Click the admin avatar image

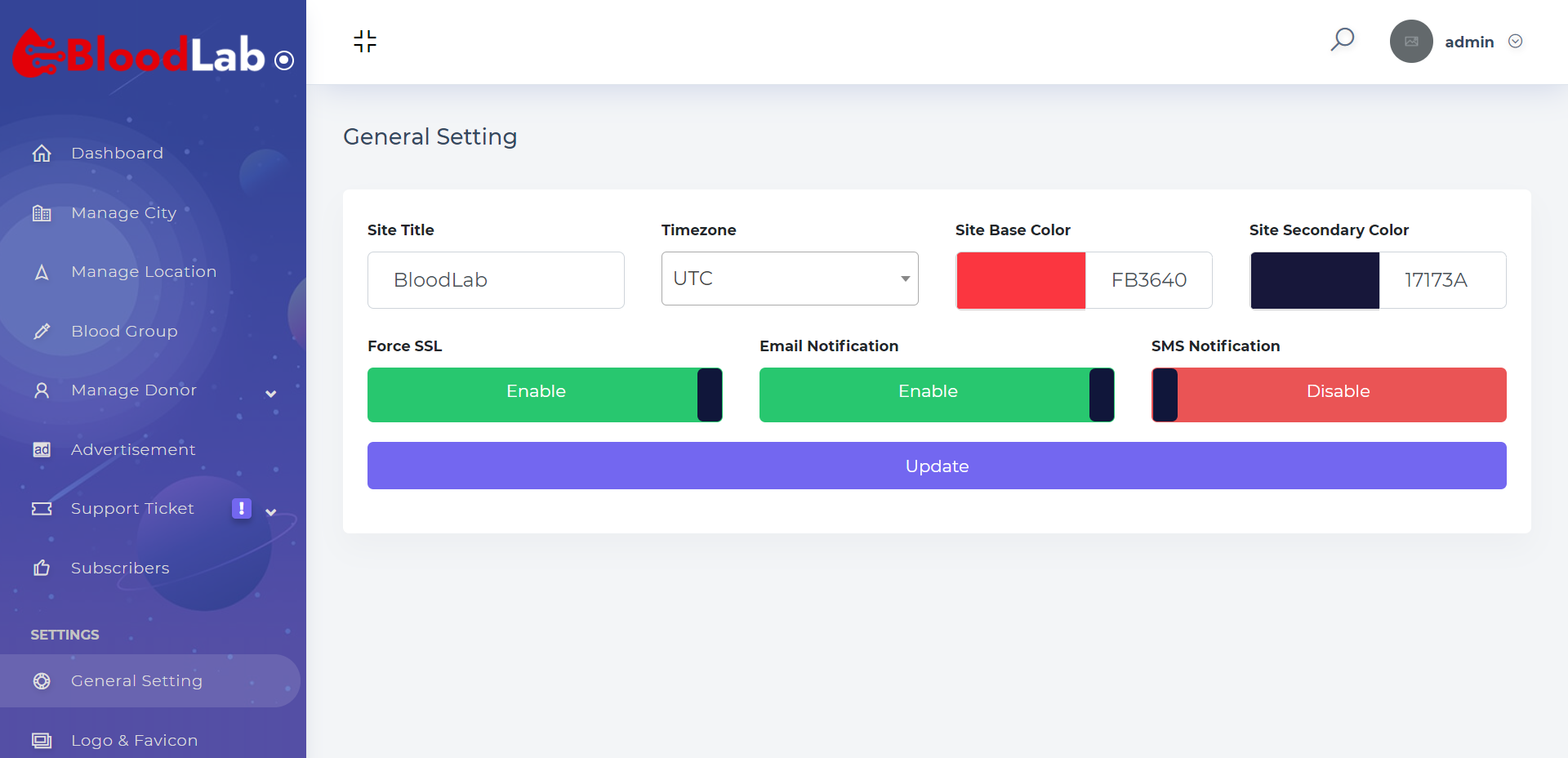click(x=1410, y=42)
